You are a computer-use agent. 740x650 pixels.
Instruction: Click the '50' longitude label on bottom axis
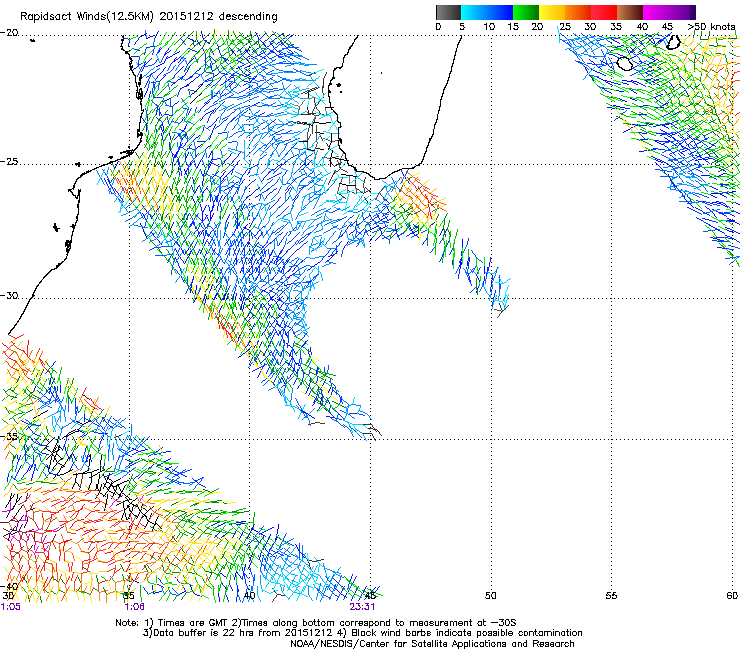point(491,596)
